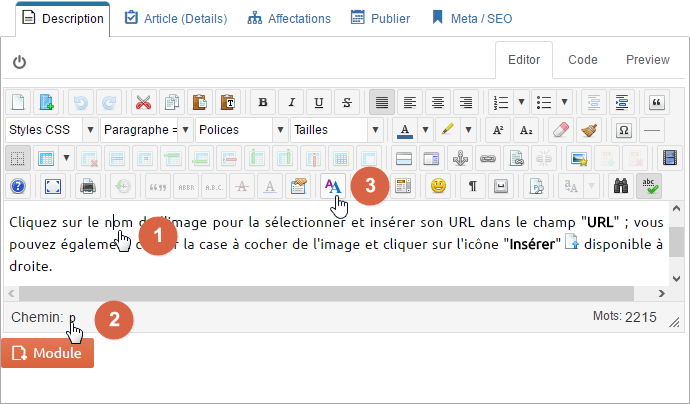Click the New Document icon
Screen dimensions: 690x404
[x=18, y=102]
